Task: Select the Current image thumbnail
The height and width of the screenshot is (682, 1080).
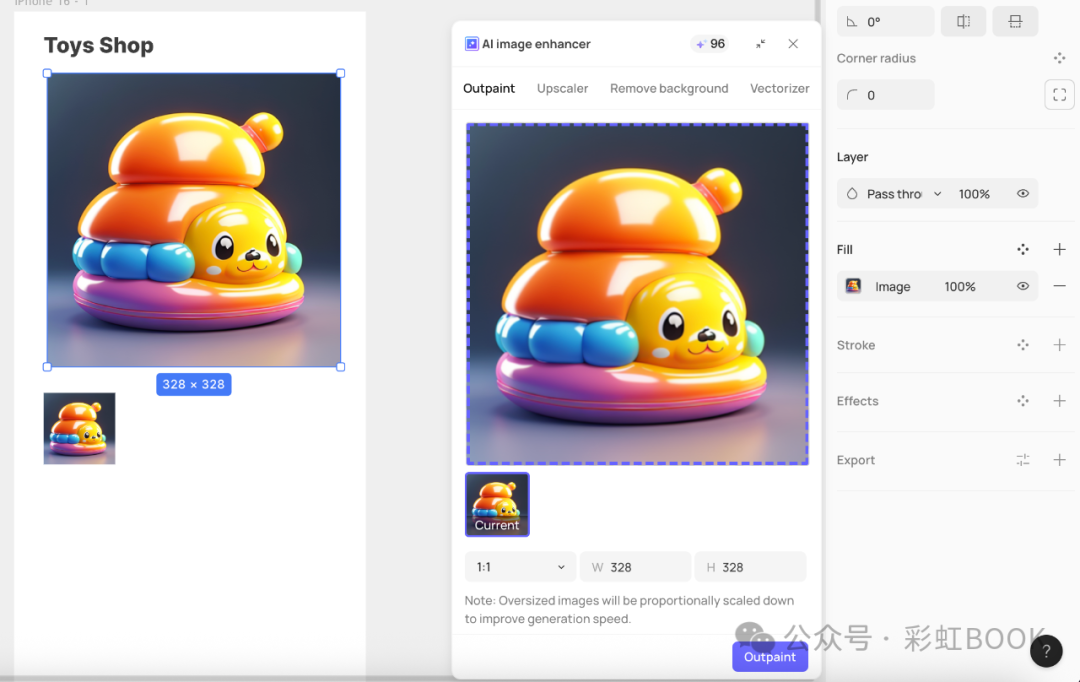Action: (x=497, y=504)
